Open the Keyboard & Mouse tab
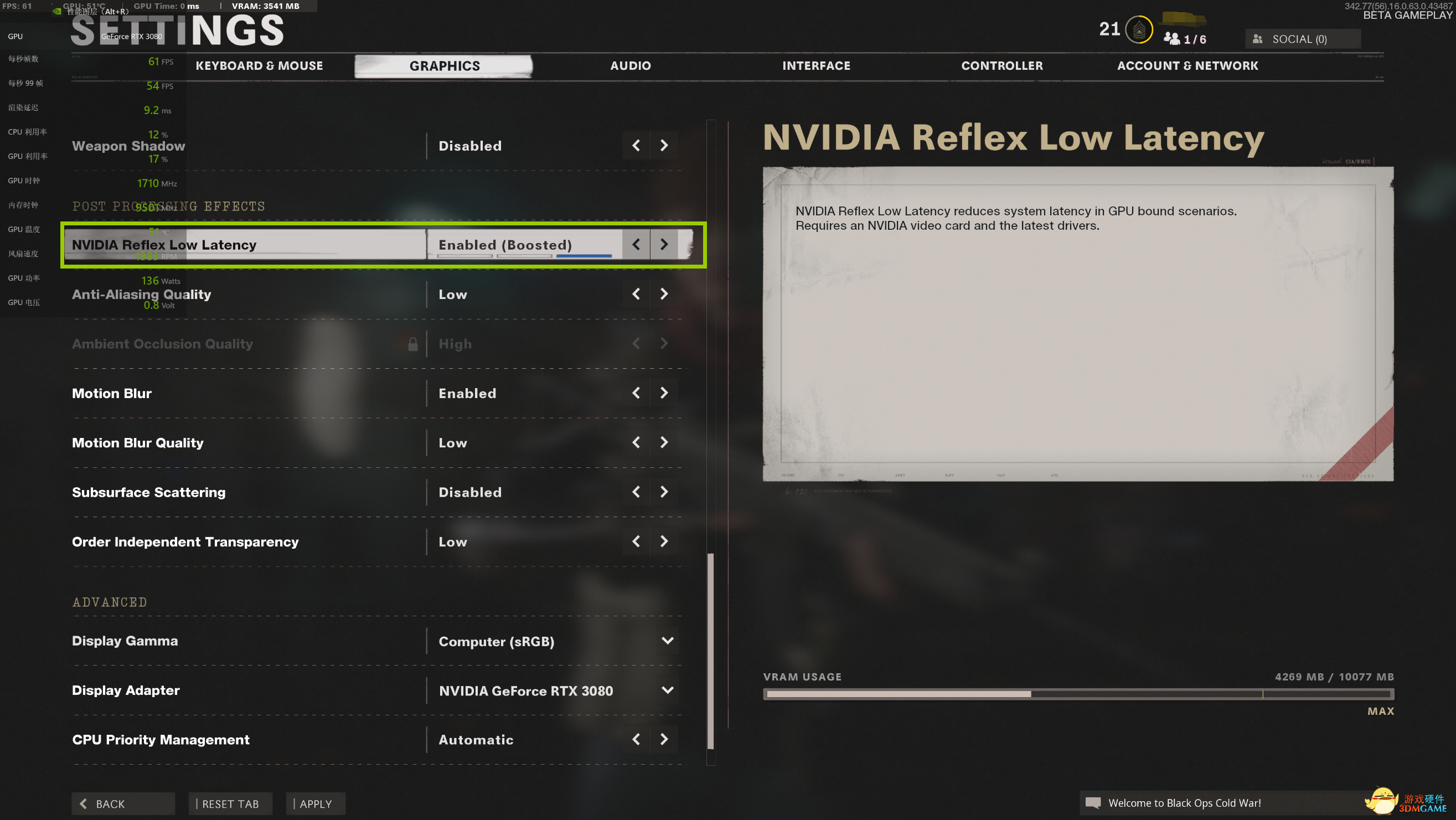Viewport: 1456px width, 820px height. pyautogui.click(x=260, y=66)
